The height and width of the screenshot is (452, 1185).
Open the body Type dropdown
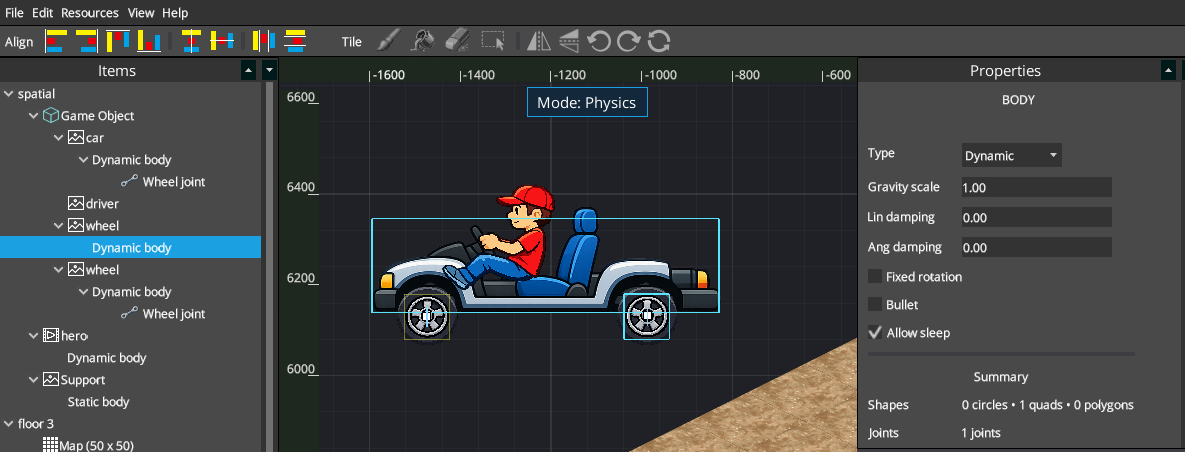pyautogui.click(x=1011, y=156)
